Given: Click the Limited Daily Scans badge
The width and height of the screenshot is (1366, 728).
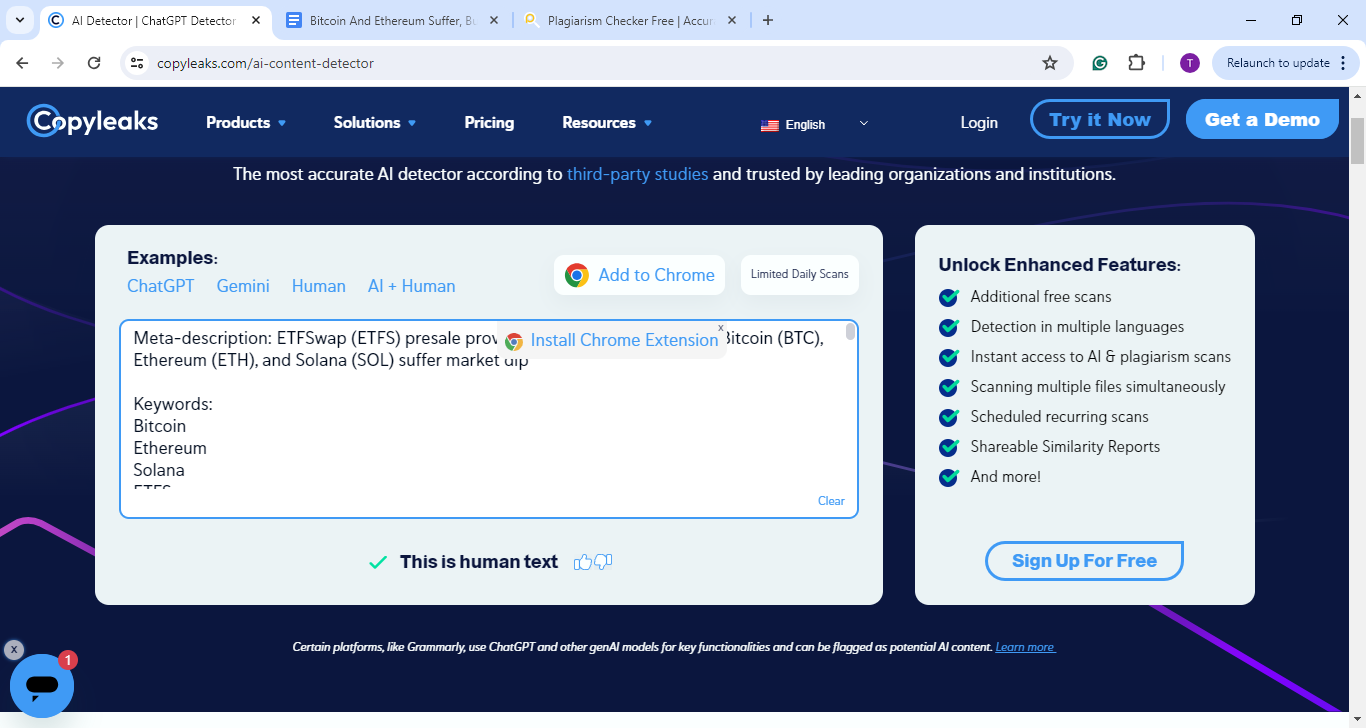Looking at the screenshot, I should point(800,274).
